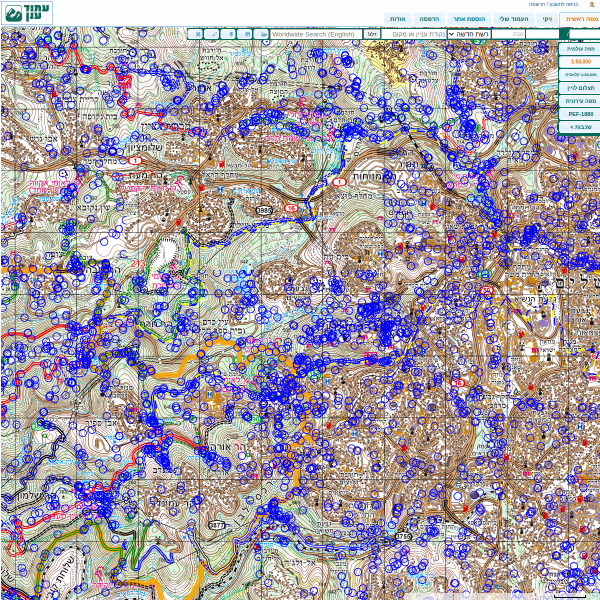Click the דלג jump button
Viewport: 600px width, 600px height.
pos(371,34)
